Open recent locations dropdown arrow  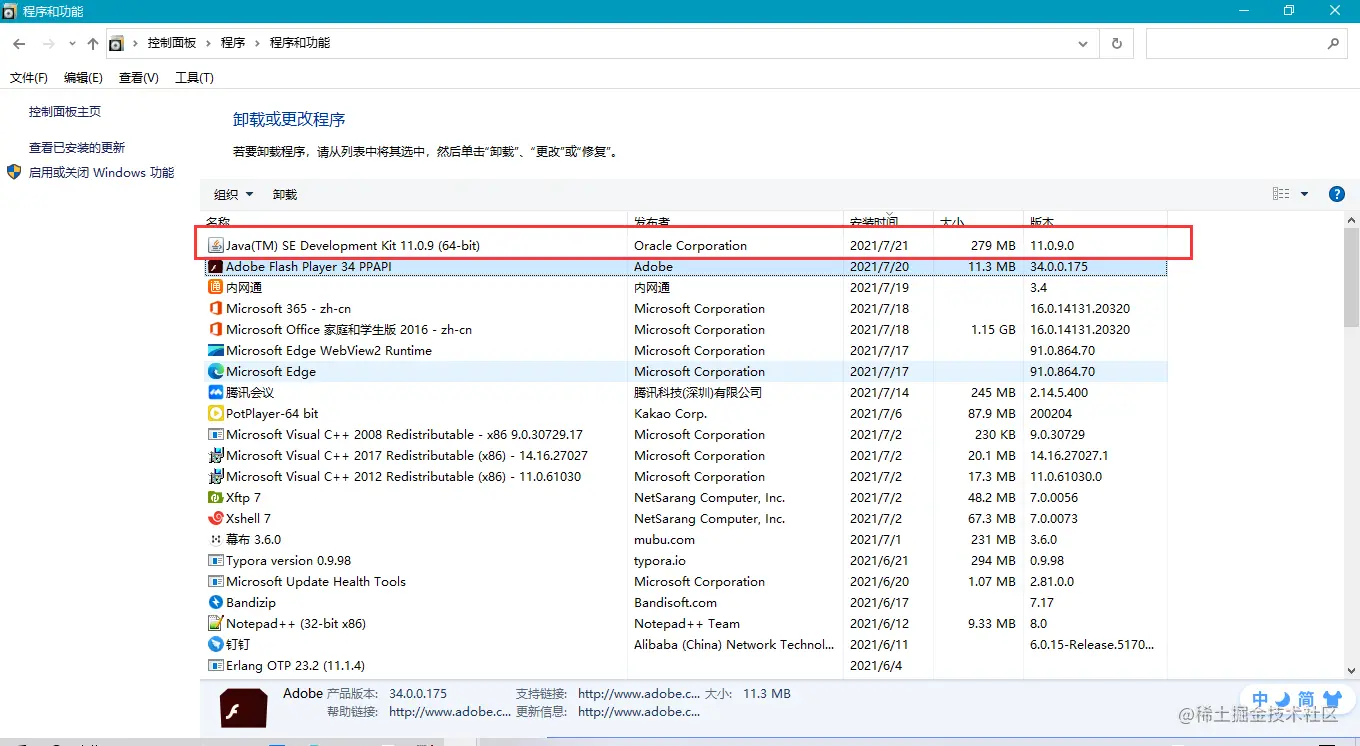(72, 44)
